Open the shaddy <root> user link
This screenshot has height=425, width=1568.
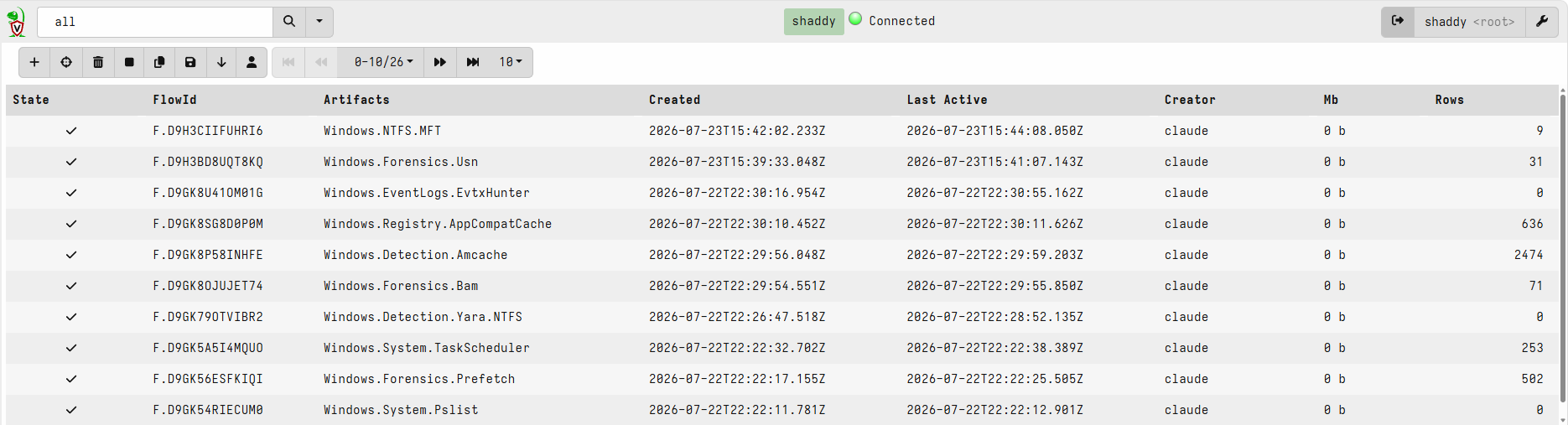tap(1469, 22)
